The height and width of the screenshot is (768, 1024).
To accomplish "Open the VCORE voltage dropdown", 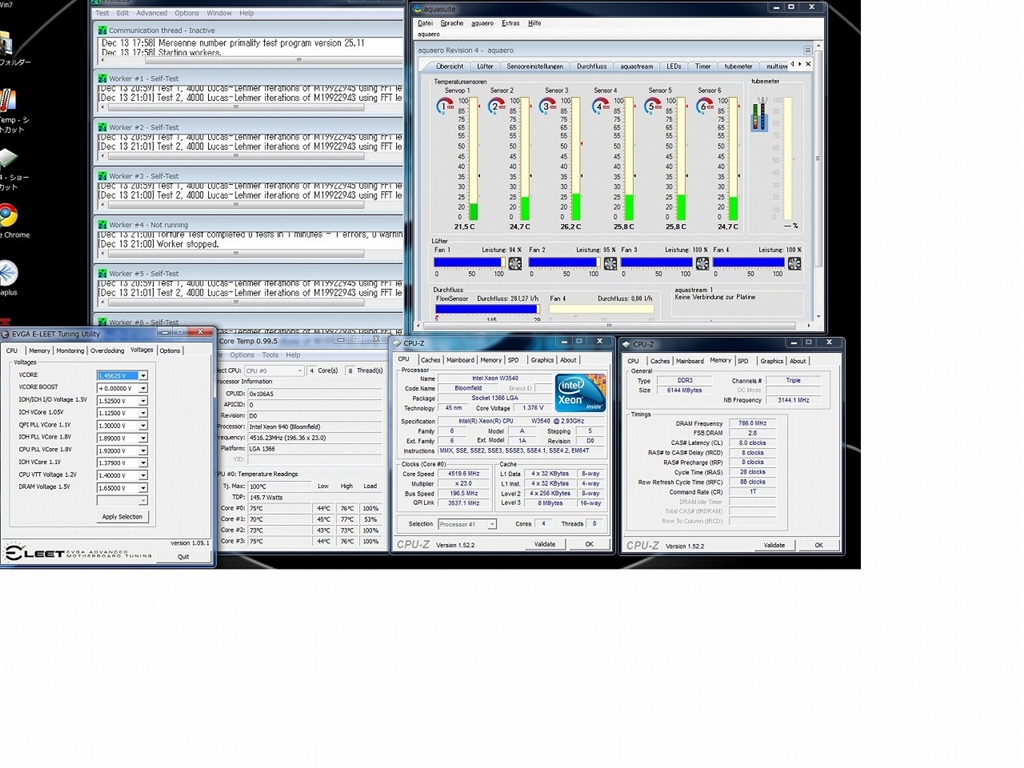I will (143, 376).
